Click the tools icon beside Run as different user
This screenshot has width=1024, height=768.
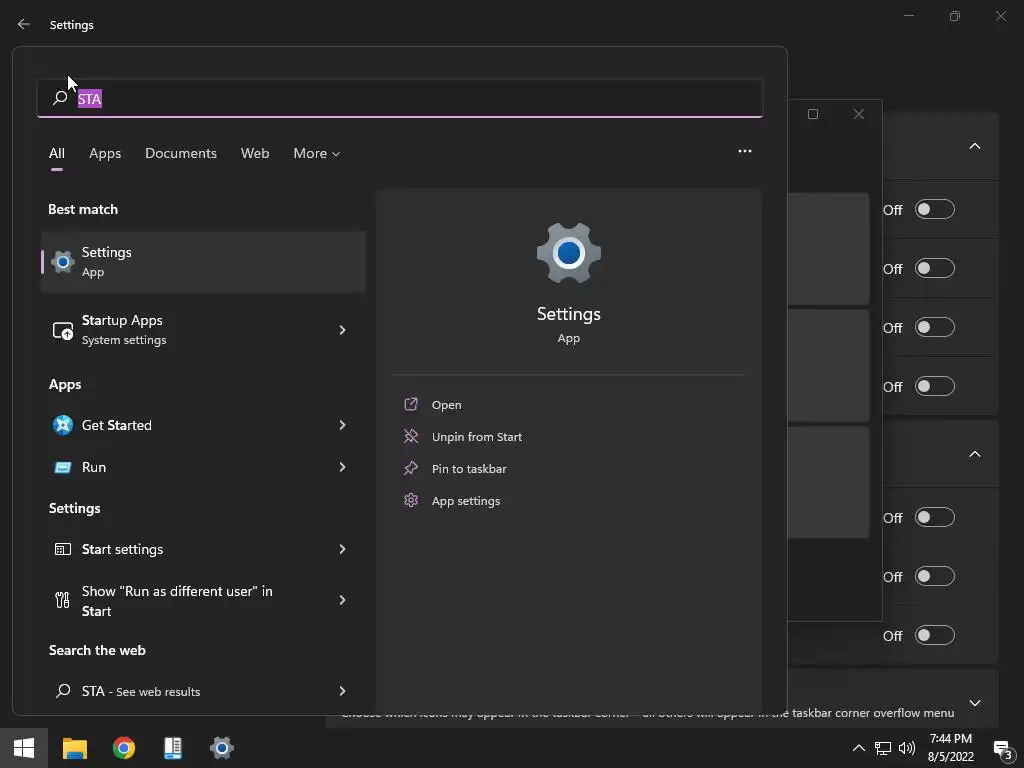pyautogui.click(x=63, y=600)
